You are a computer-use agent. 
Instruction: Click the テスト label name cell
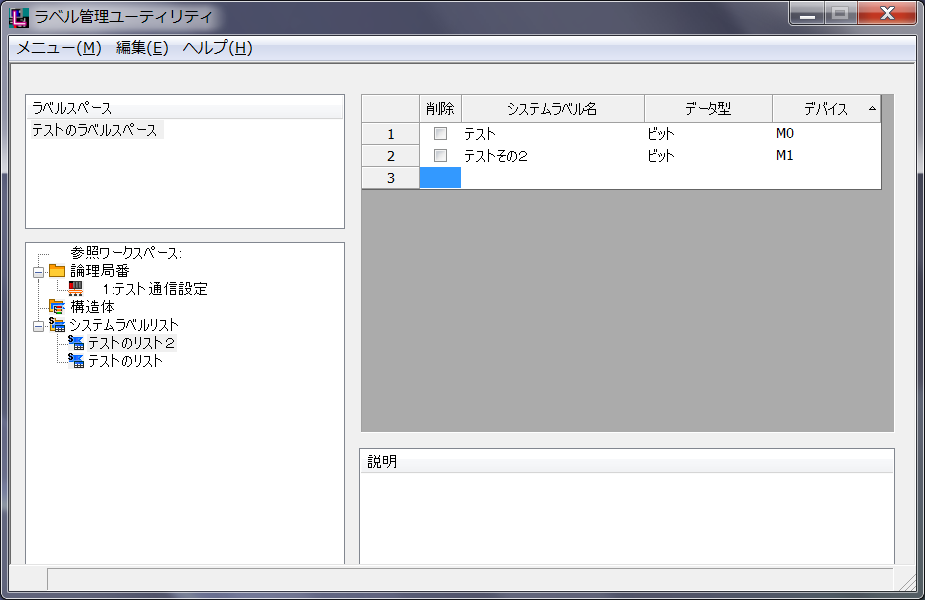click(552, 134)
